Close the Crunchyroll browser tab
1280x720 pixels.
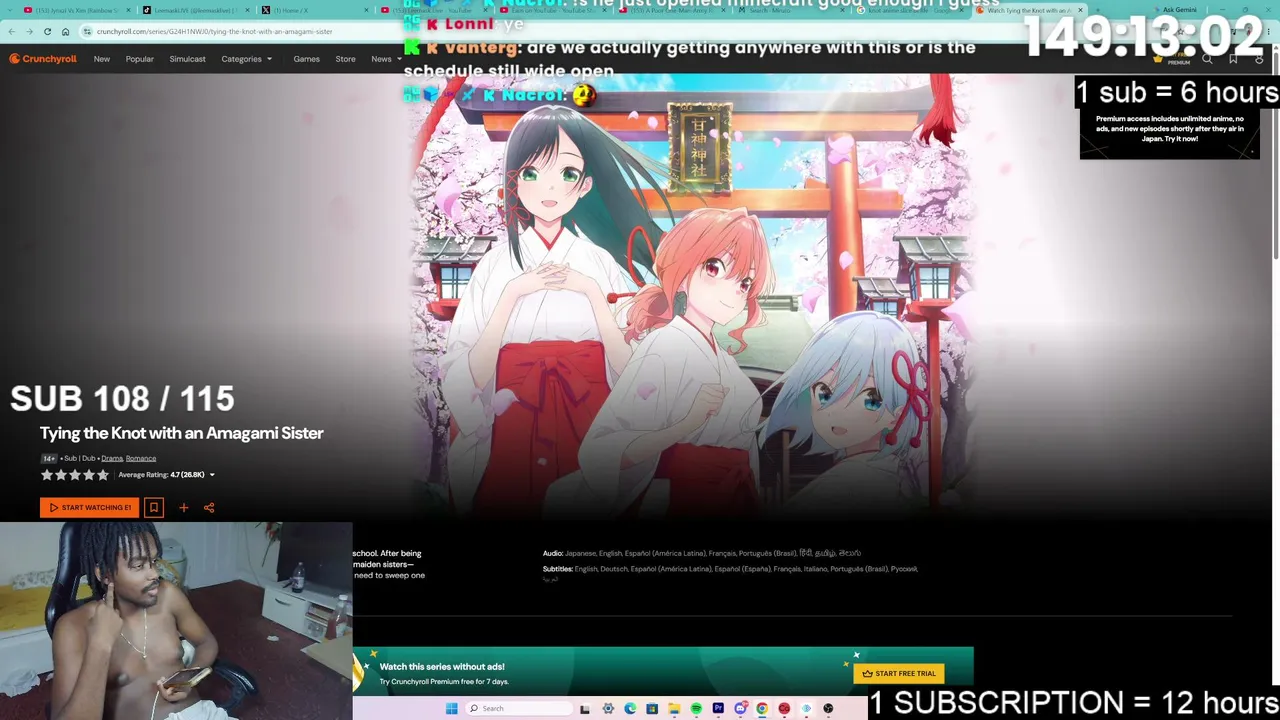(1080, 10)
